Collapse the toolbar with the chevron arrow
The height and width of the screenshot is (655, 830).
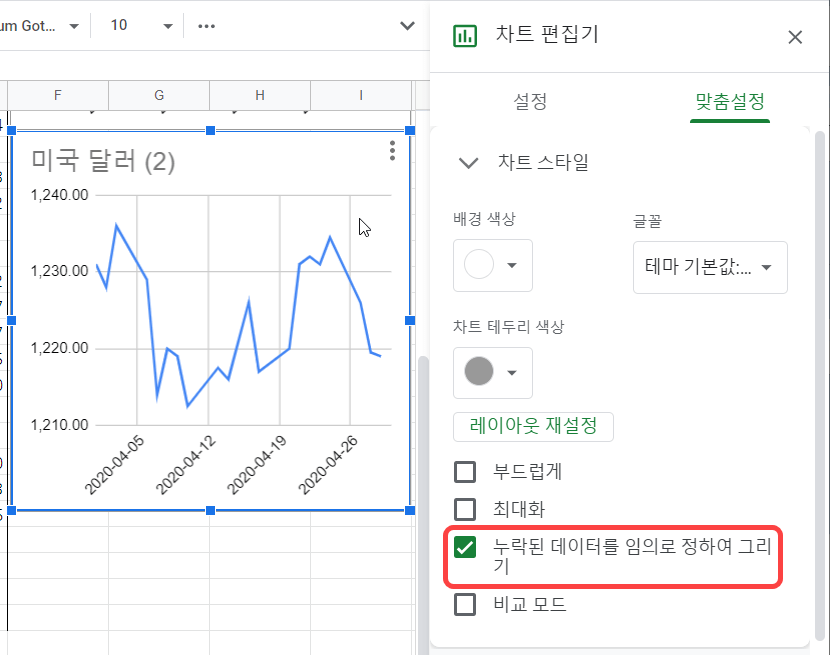click(x=407, y=25)
